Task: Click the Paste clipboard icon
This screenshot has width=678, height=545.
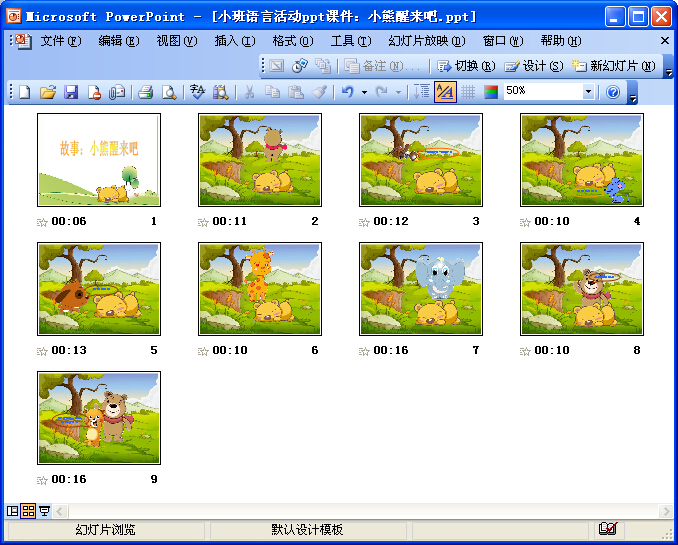Action: [x=296, y=92]
